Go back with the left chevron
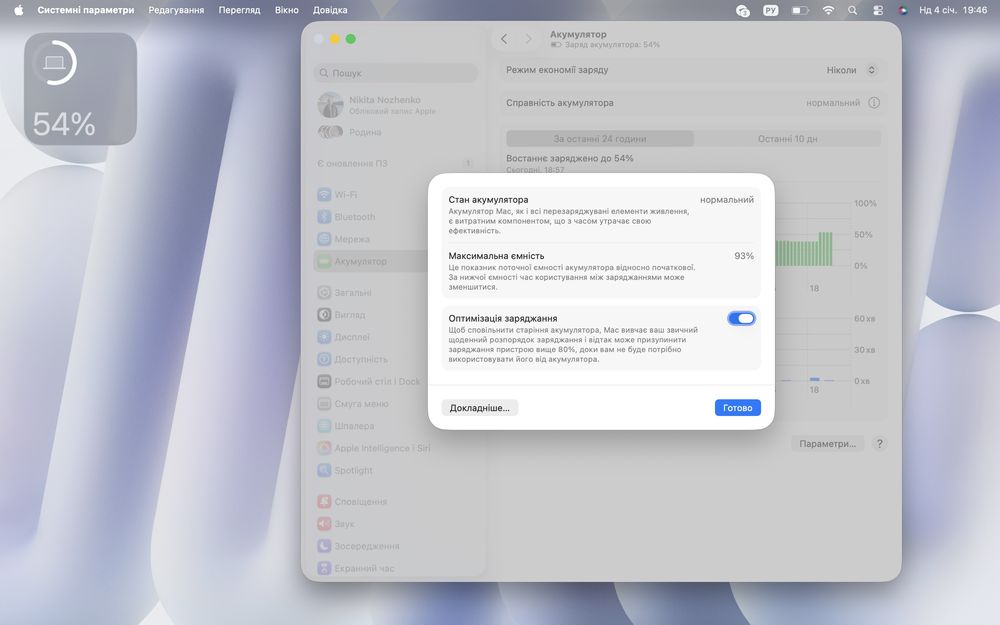This screenshot has height=625, width=1000. tap(504, 39)
